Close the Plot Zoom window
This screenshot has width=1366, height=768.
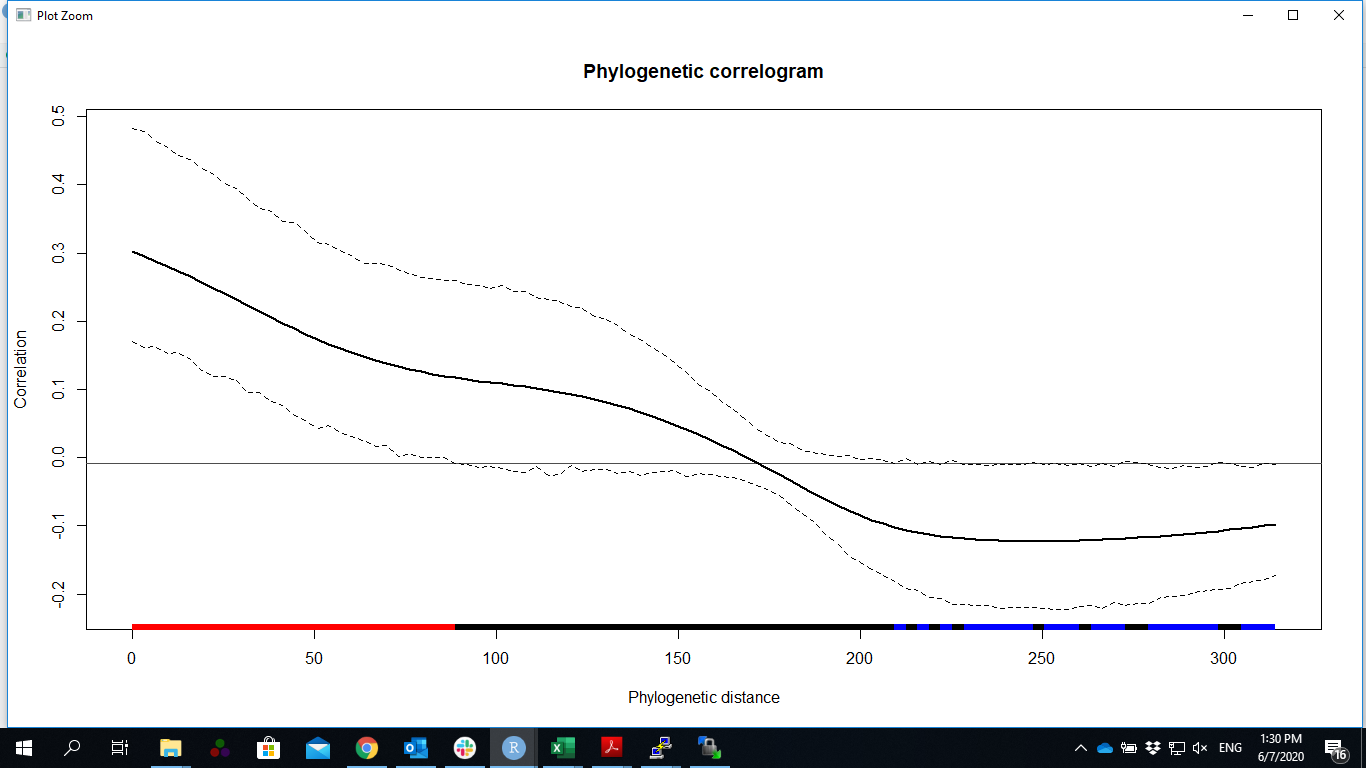coord(1339,15)
